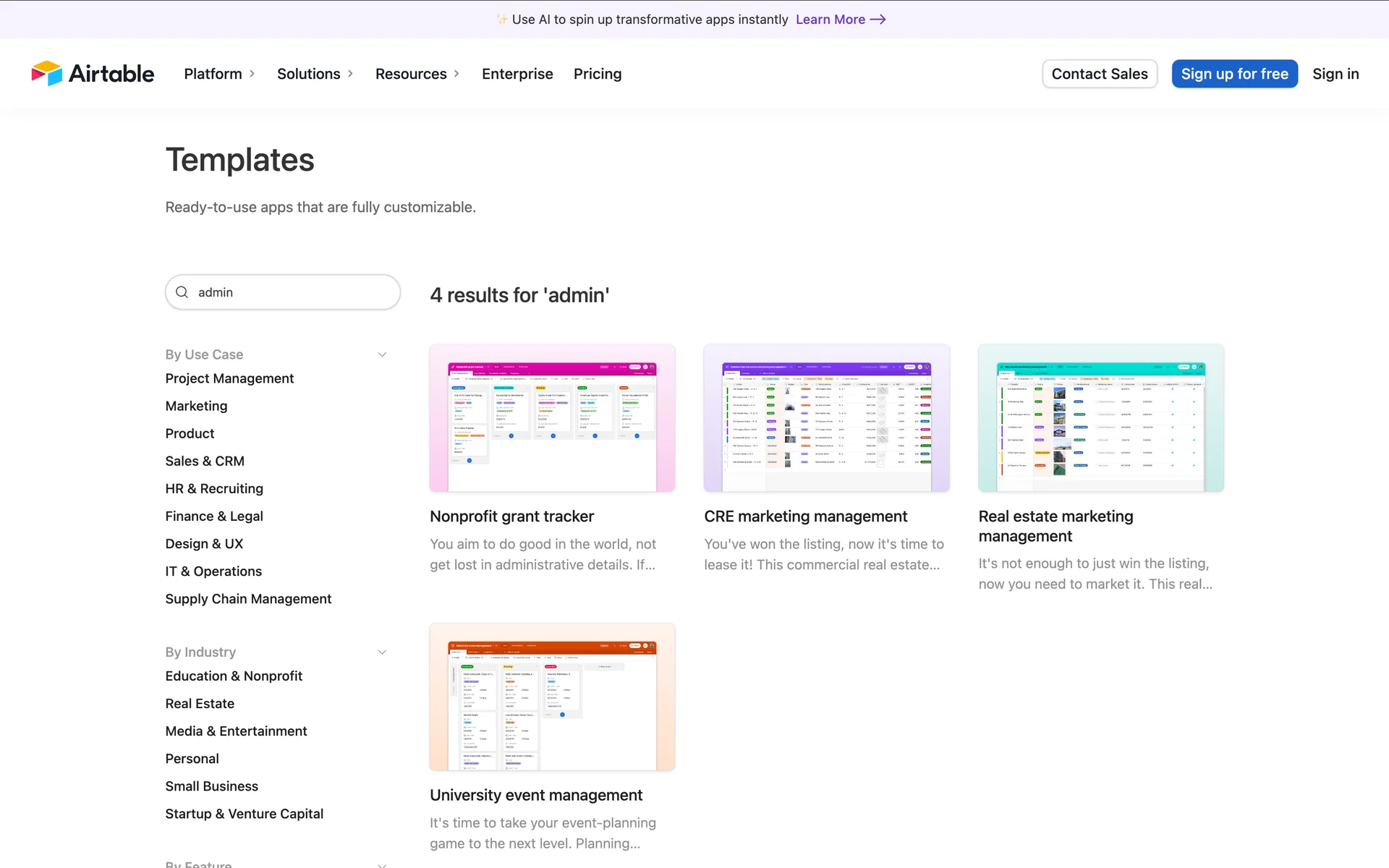Click the search magnifier icon
Viewport: 1389px width, 868px height.
(x=182, y=292)
